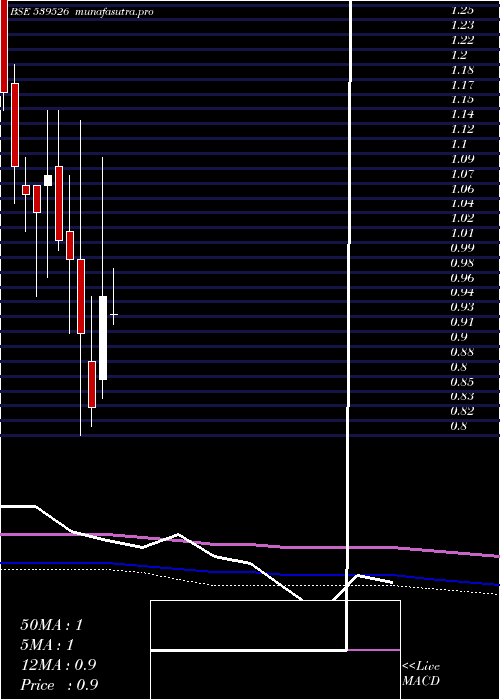Click the 0.91 price axis label

[462, 322]
